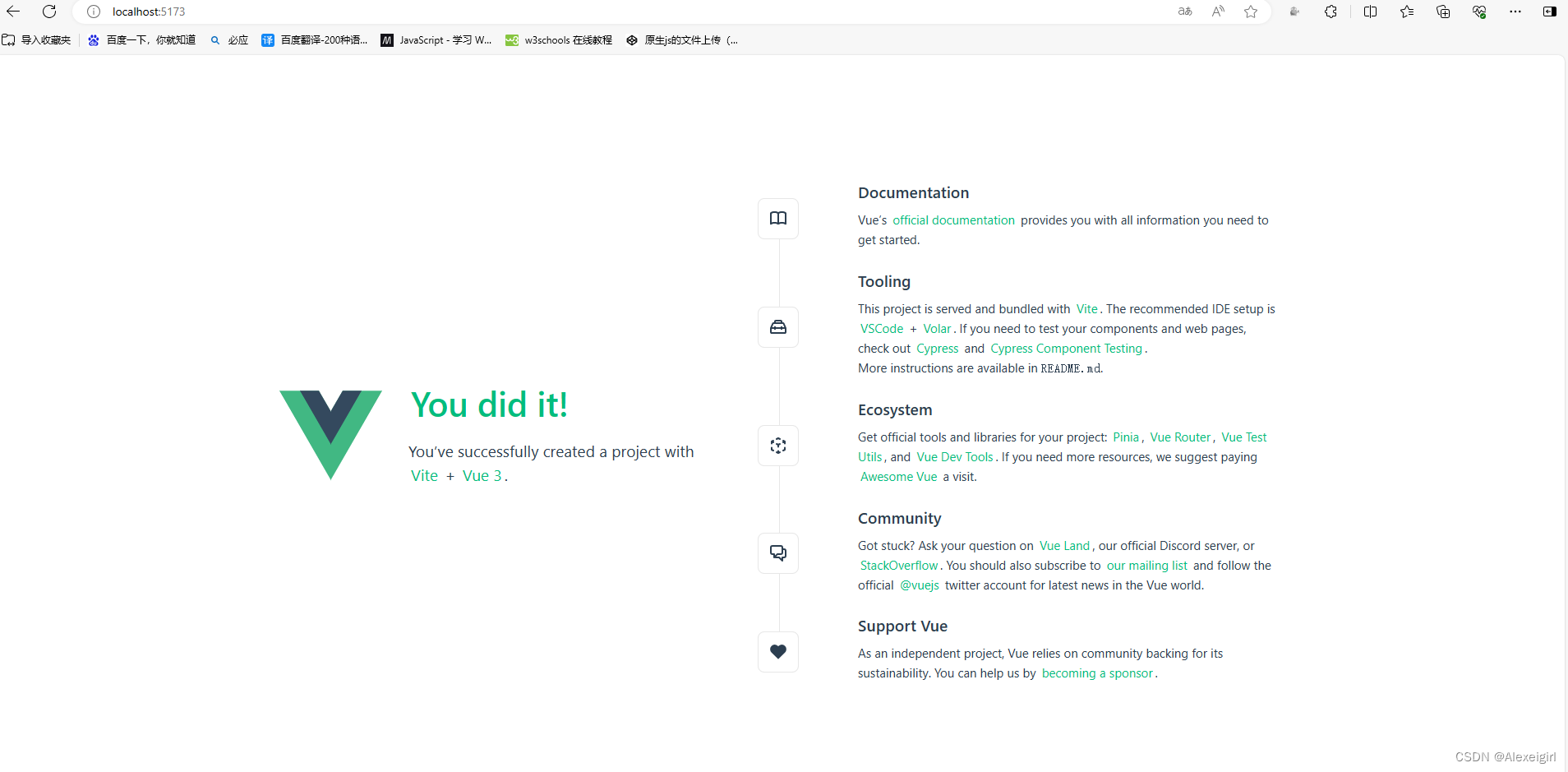1568x772 pixels.
Task: Click the Tooling section heading
Action: pos(884,282)
